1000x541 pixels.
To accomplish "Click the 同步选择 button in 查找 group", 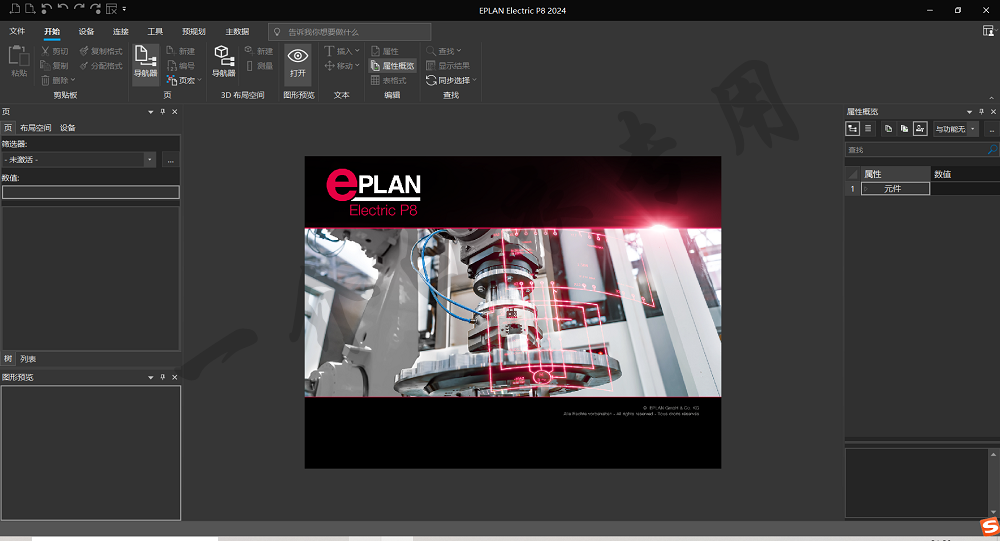I will click(451, 80).
